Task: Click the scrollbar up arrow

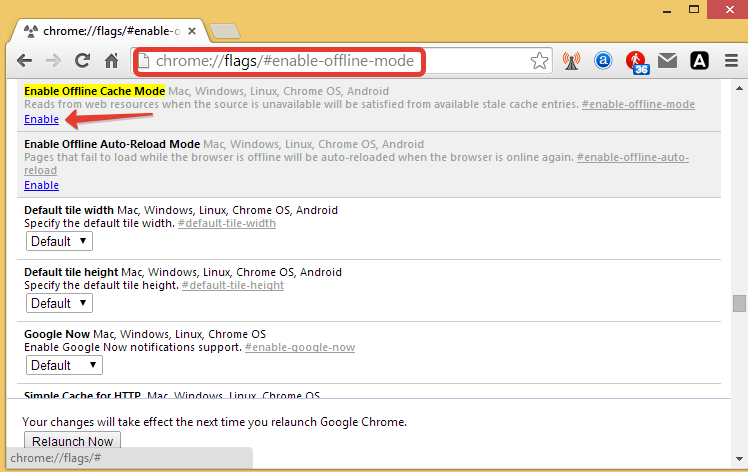Action: click(x=739, y=88)
